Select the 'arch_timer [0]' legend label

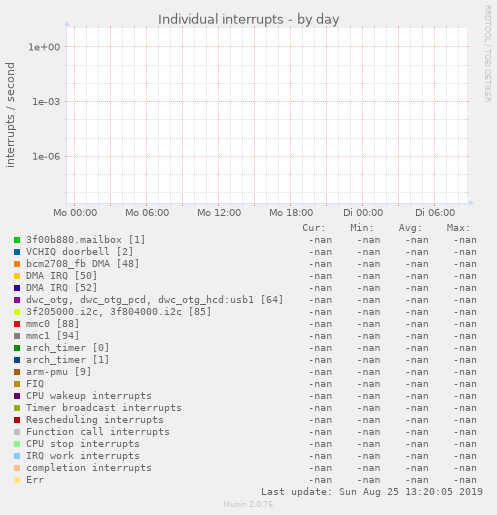67,348
